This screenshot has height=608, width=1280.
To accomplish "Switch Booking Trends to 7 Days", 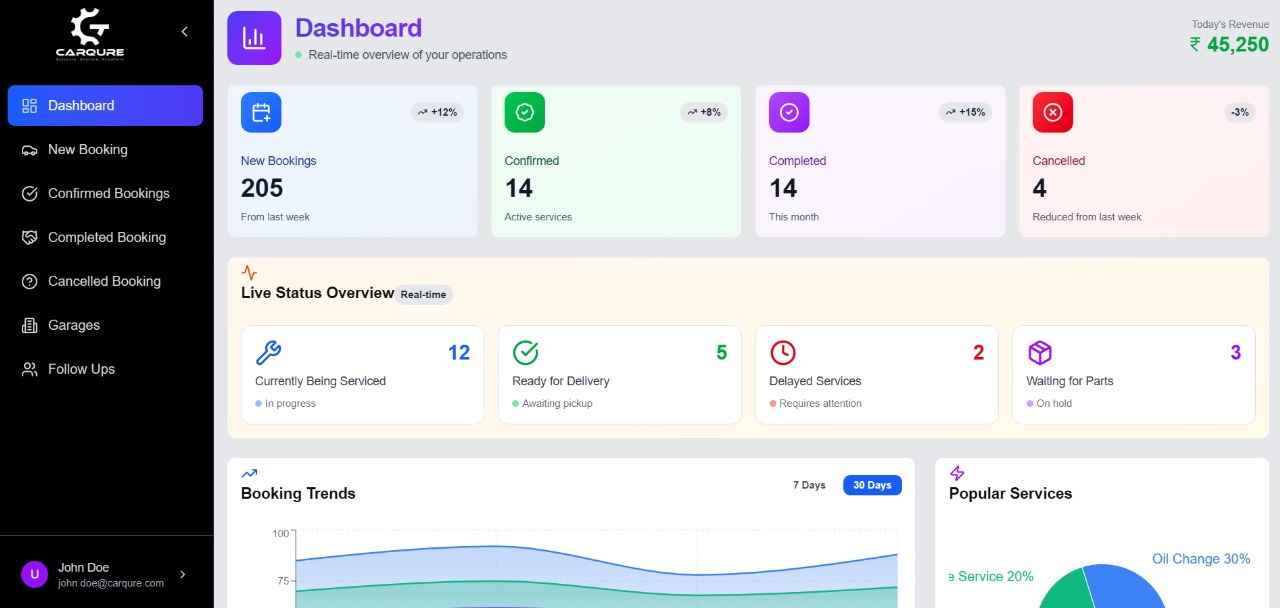I will (x=808, y=485).
